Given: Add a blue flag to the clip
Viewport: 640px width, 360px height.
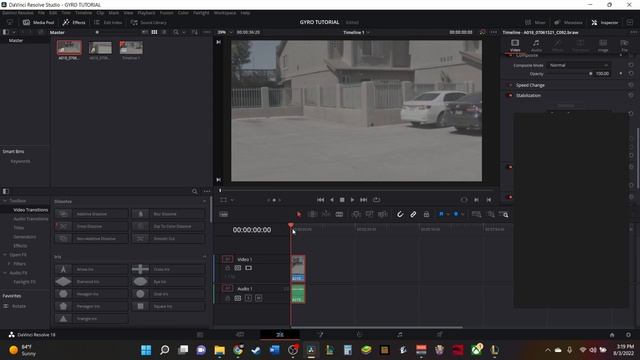Looking at the screenshot, I should point(441,214).
